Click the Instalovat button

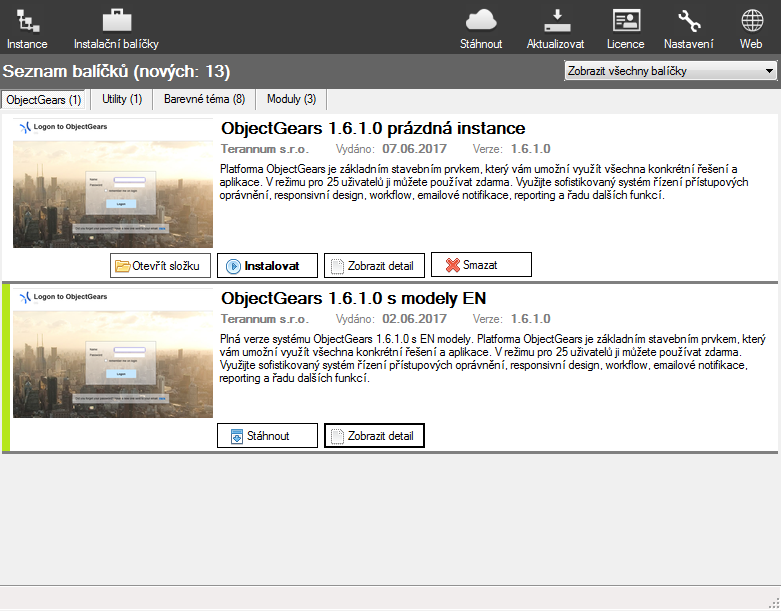267,265
